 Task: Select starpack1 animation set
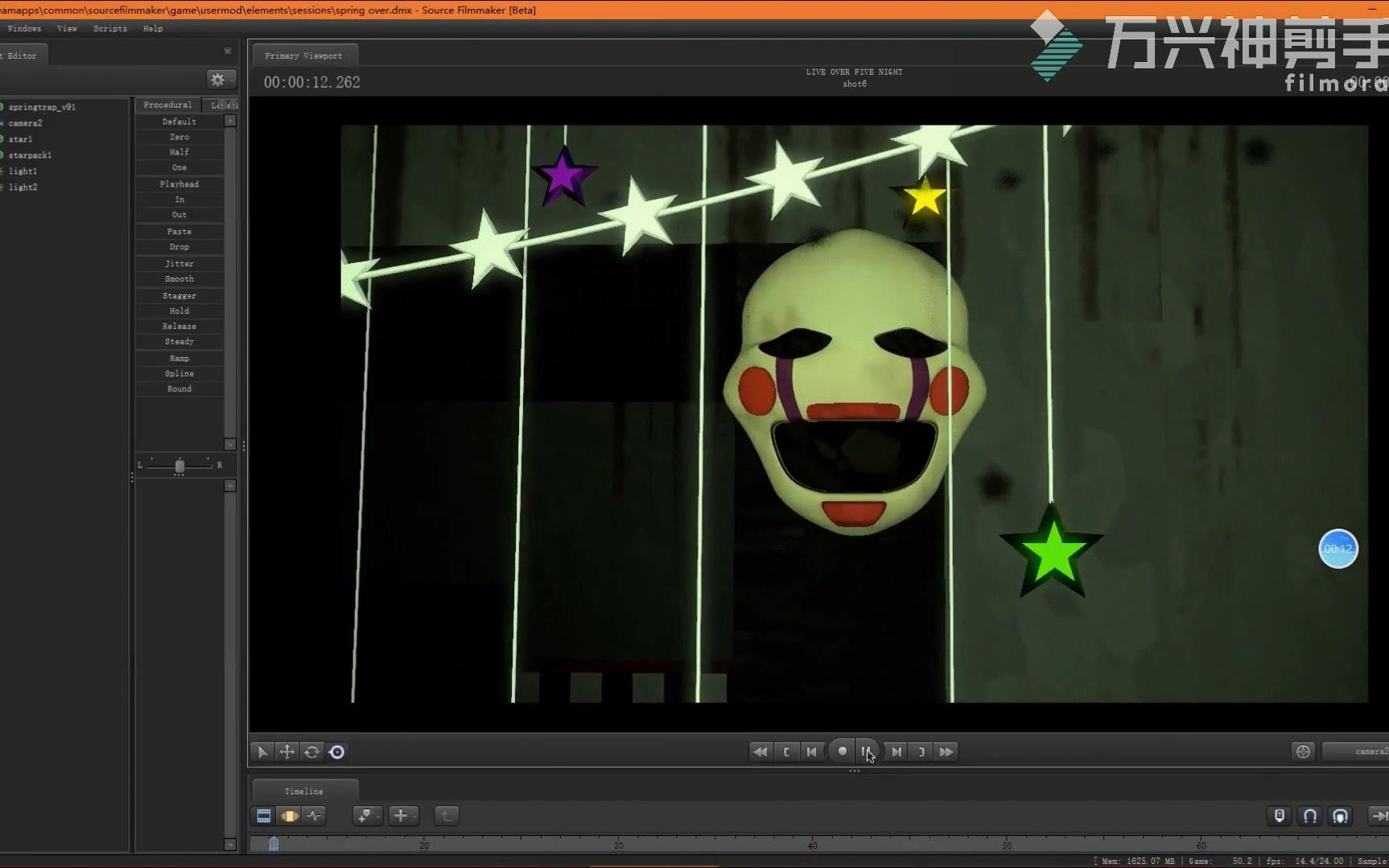[x=30, y=155]
